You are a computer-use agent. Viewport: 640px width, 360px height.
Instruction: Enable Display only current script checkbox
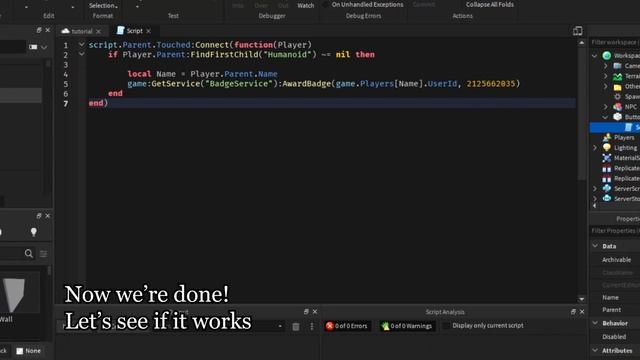[x=446, y=326]
